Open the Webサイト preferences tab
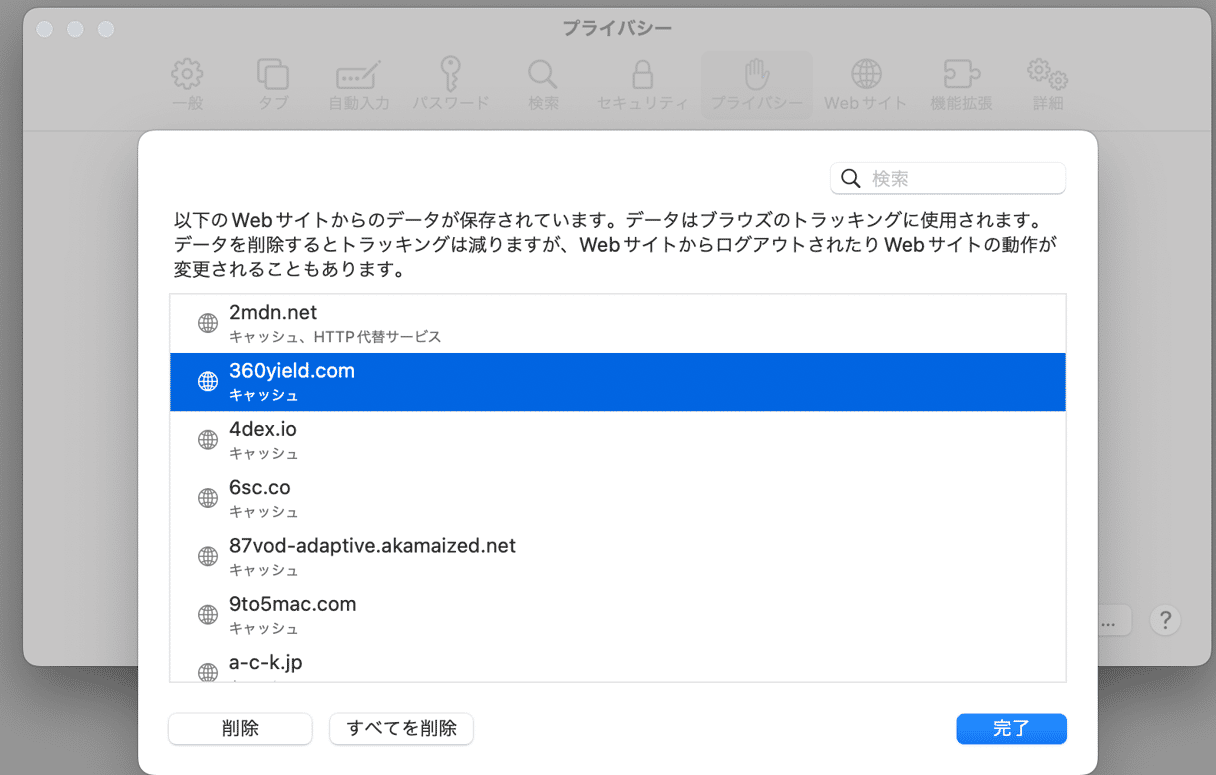Screen dimensions: 1216x775 point(866,84)
